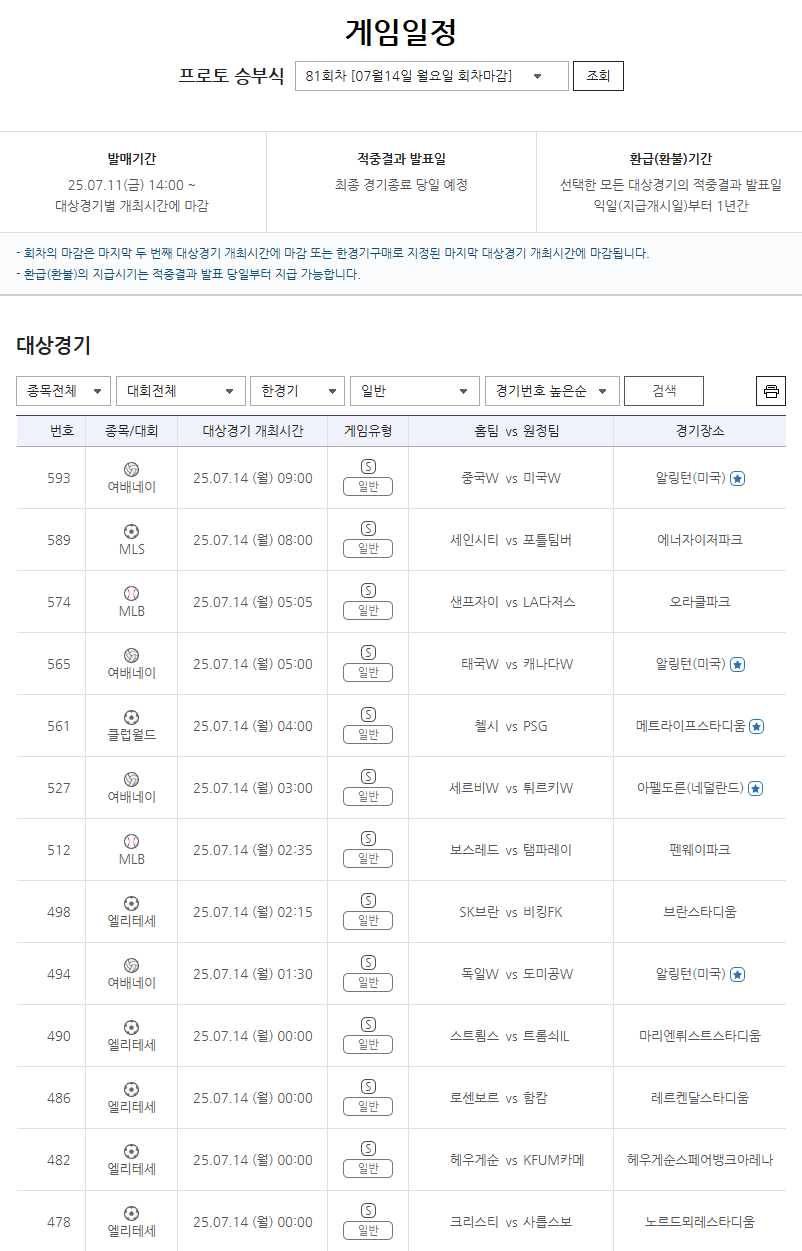Click the 번호 column header
The height and width of the screenshot is (1251, 802).
pyautogui.click(x=62, y=431)
